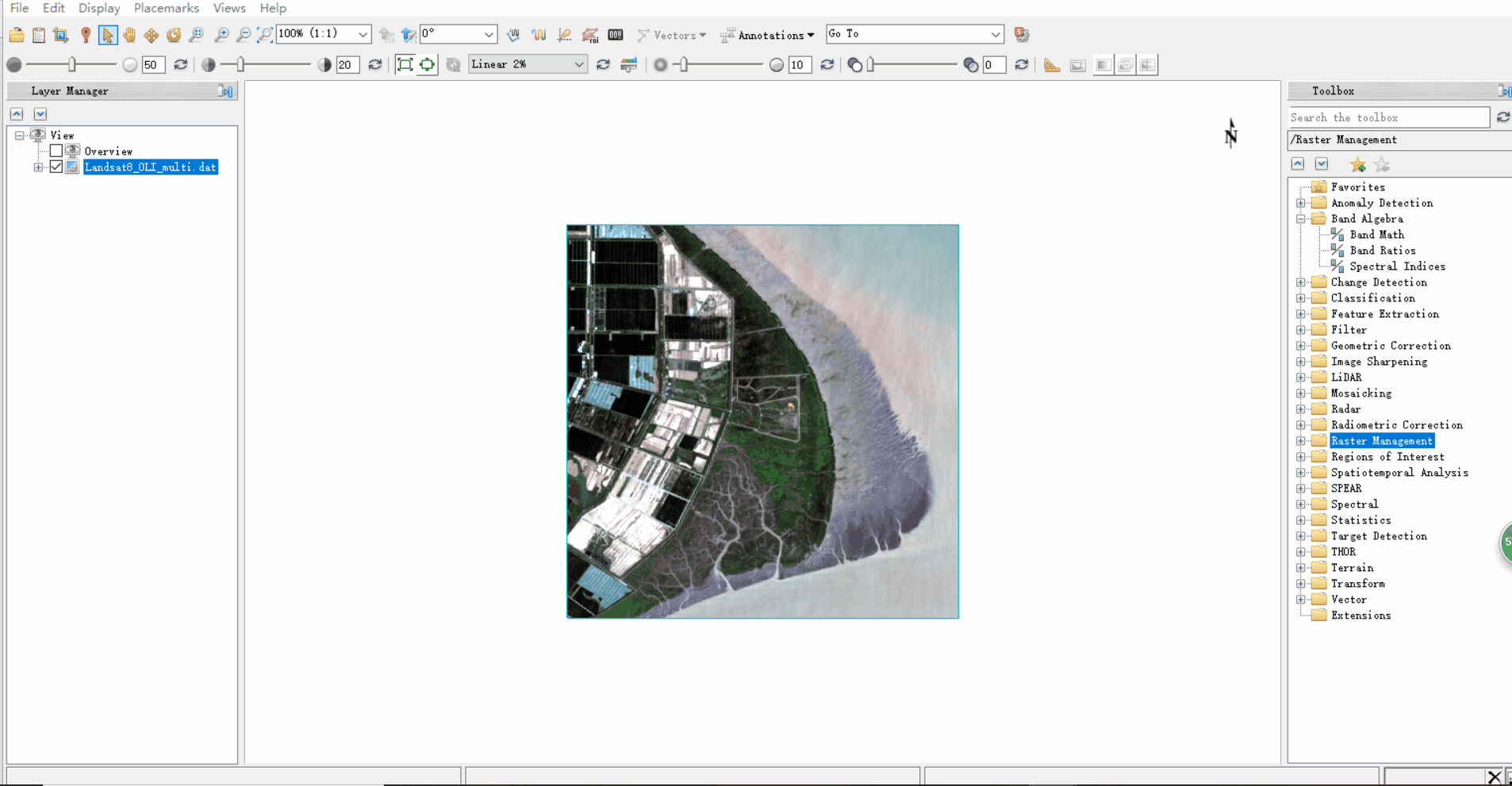Click the transparency slider handle
Viewport: 1512px width, 786px height.
871,64
